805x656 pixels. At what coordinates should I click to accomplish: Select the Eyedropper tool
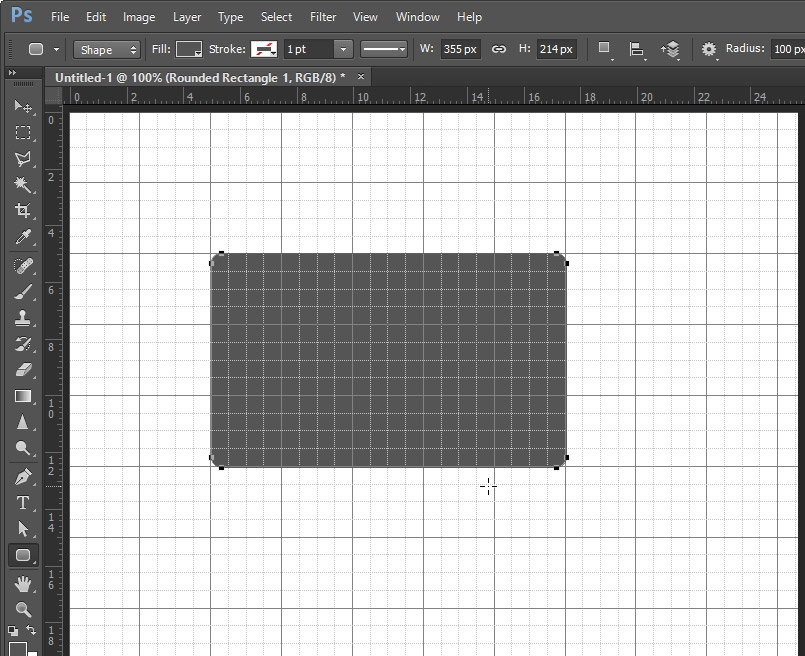pos(23,237)
